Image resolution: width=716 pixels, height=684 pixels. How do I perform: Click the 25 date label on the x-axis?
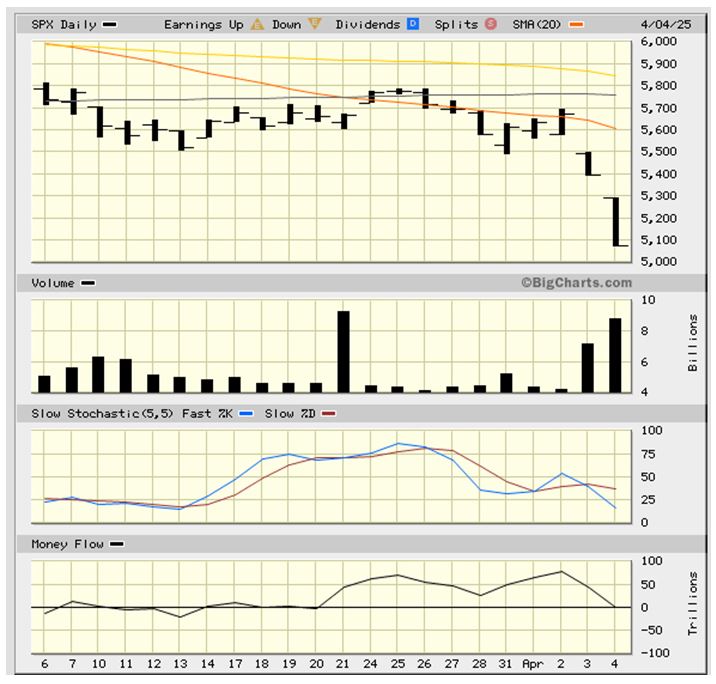tap(397, 664)
